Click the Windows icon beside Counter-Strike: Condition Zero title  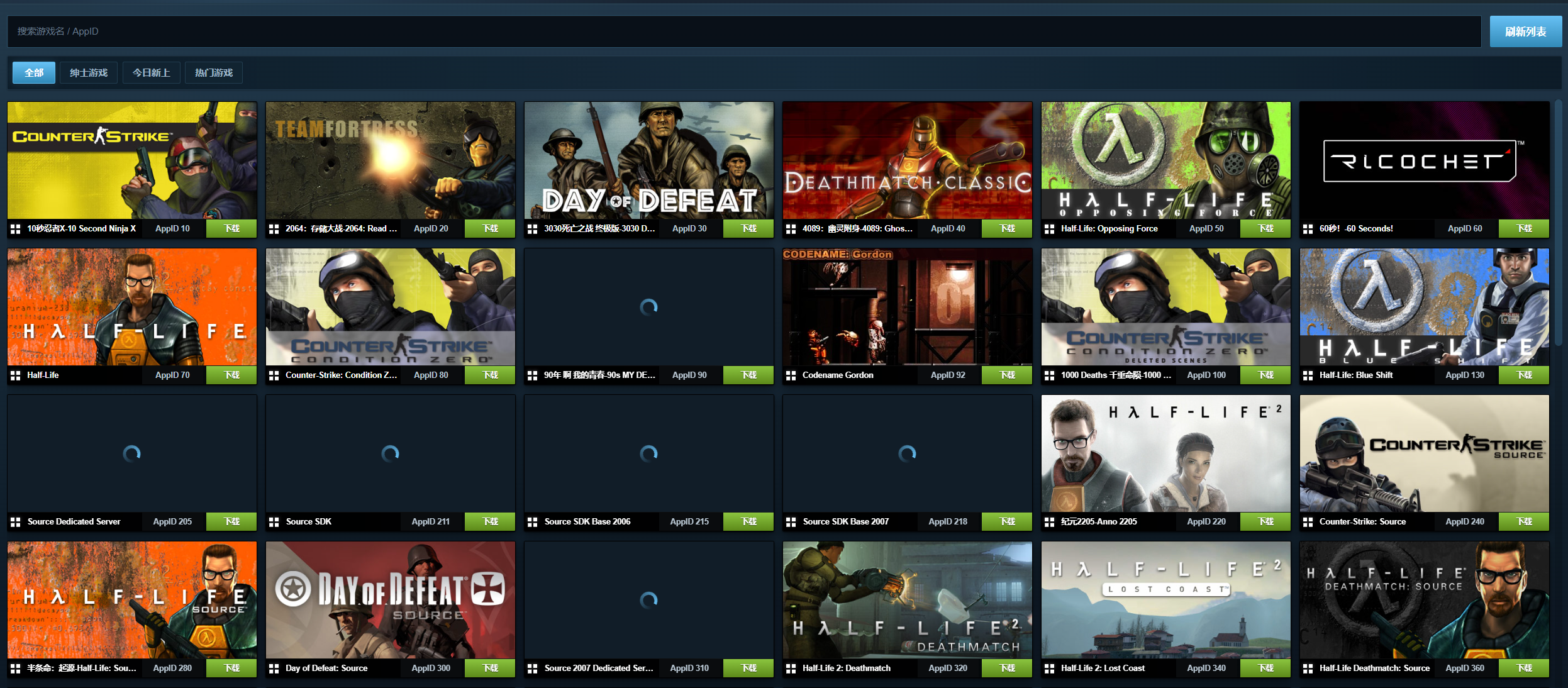pyautogui.click(x=274, y=375)
